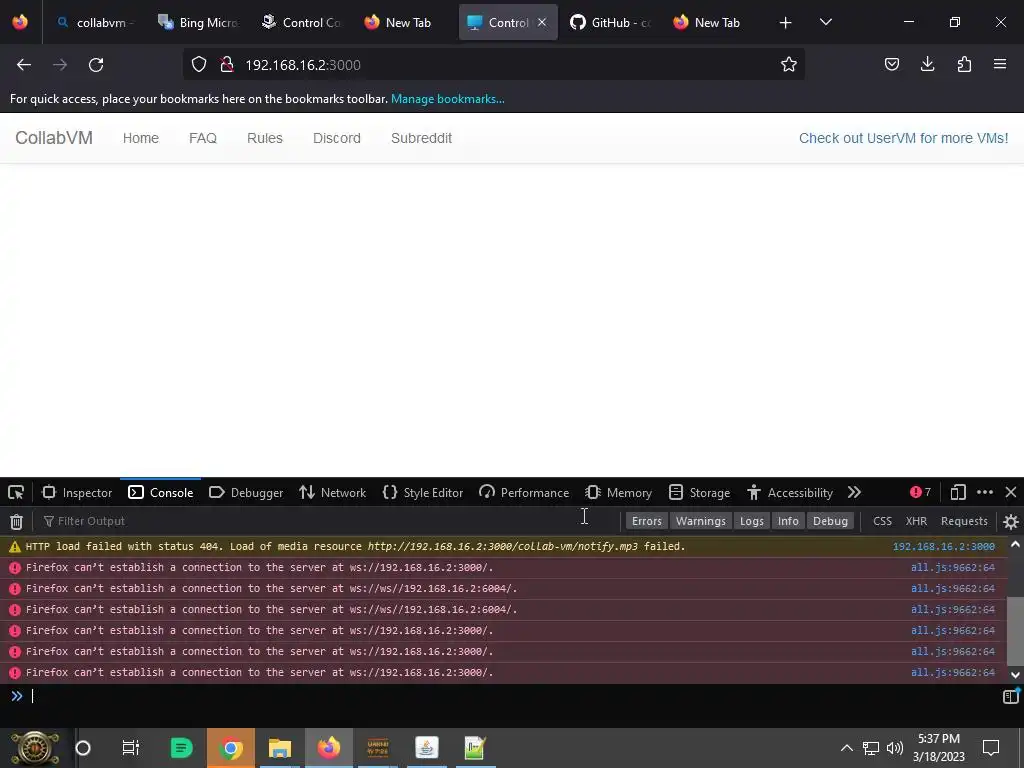The height and width of the screenshot is (768, 1024).
Task: Click the console command input line
Action: coord(509,696)
